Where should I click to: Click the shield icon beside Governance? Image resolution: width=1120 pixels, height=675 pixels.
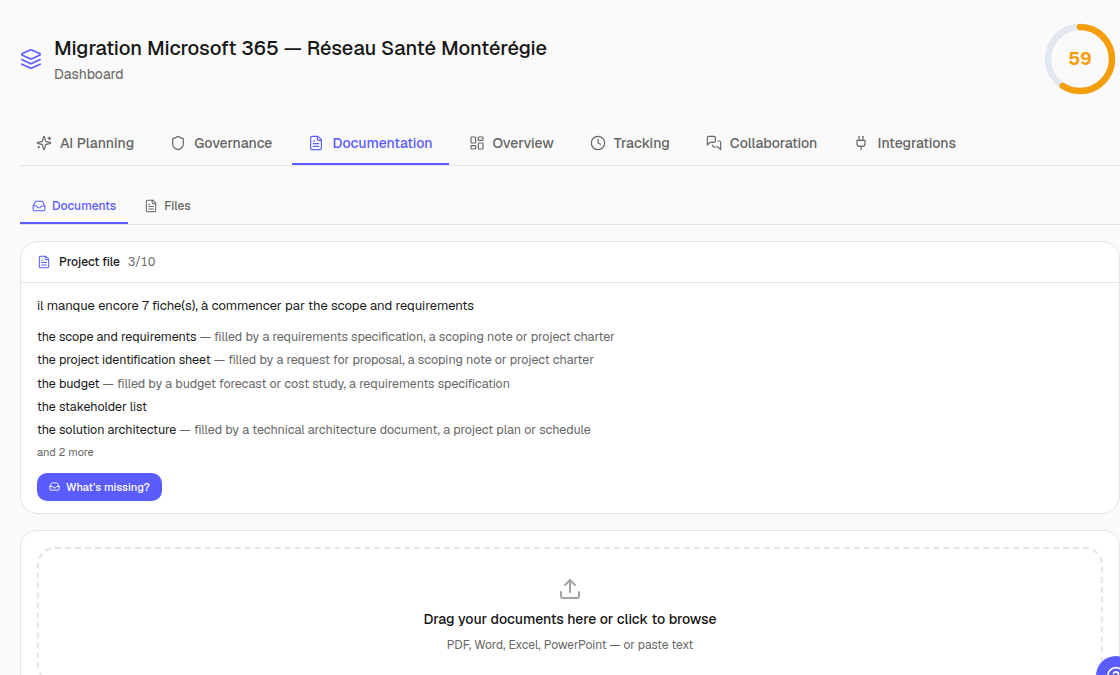178,143
